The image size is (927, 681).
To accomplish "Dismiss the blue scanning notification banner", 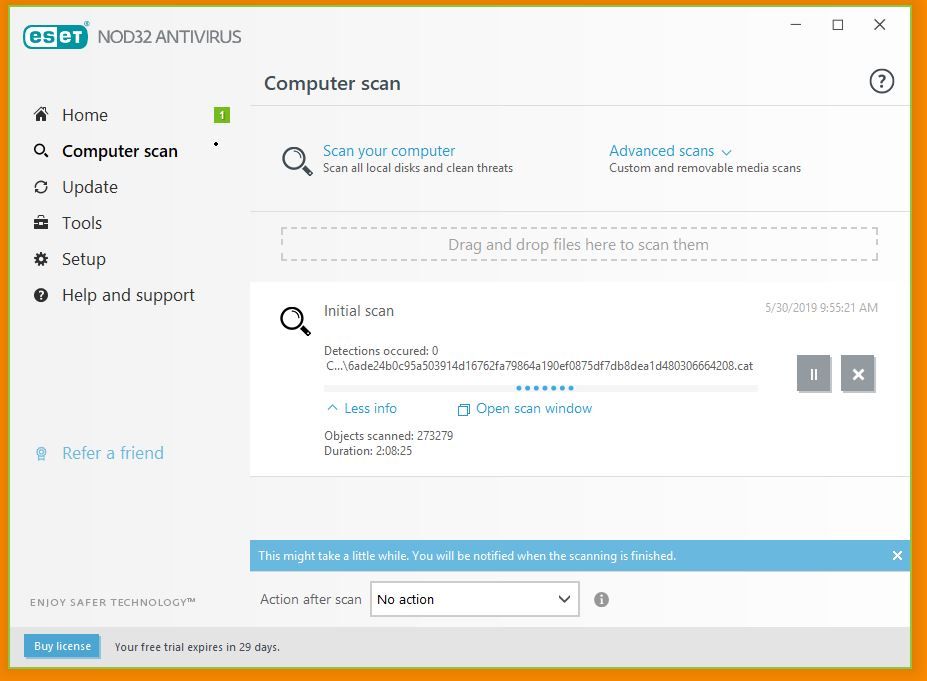I will [x=897, y=556].
